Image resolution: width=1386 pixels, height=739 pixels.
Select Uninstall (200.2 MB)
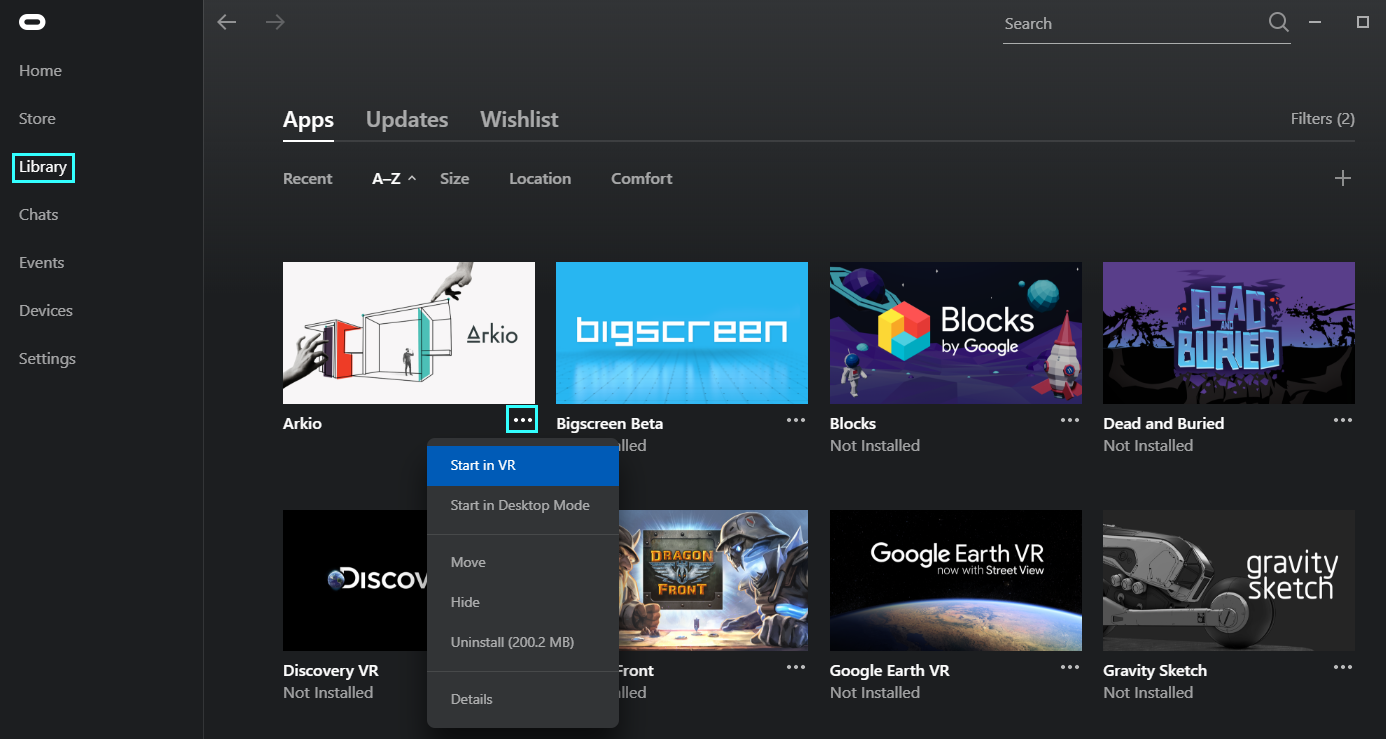pyautogui.click(x=523, y=643)
